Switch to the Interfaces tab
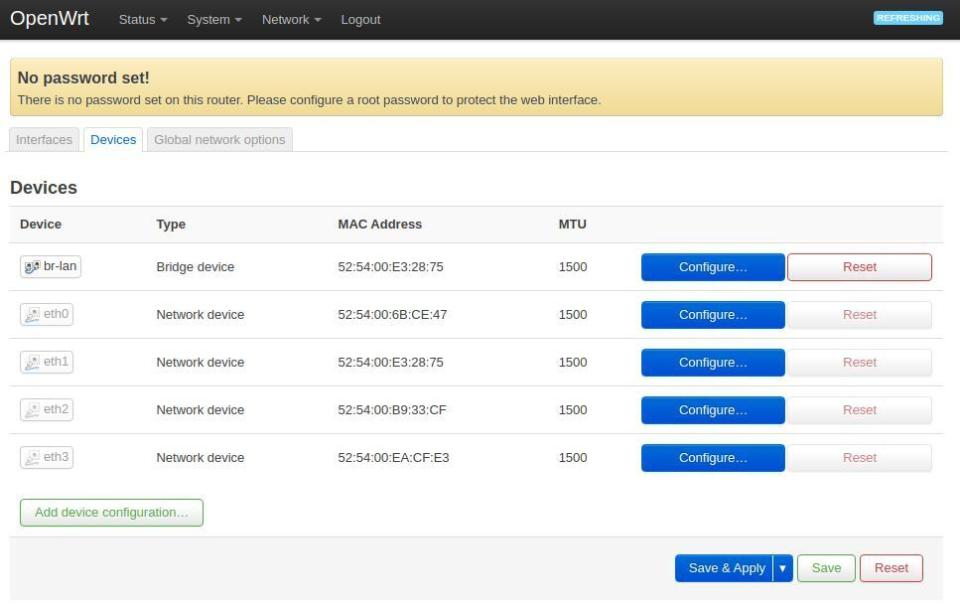960x611 pixels. click(x=44, y=139)
